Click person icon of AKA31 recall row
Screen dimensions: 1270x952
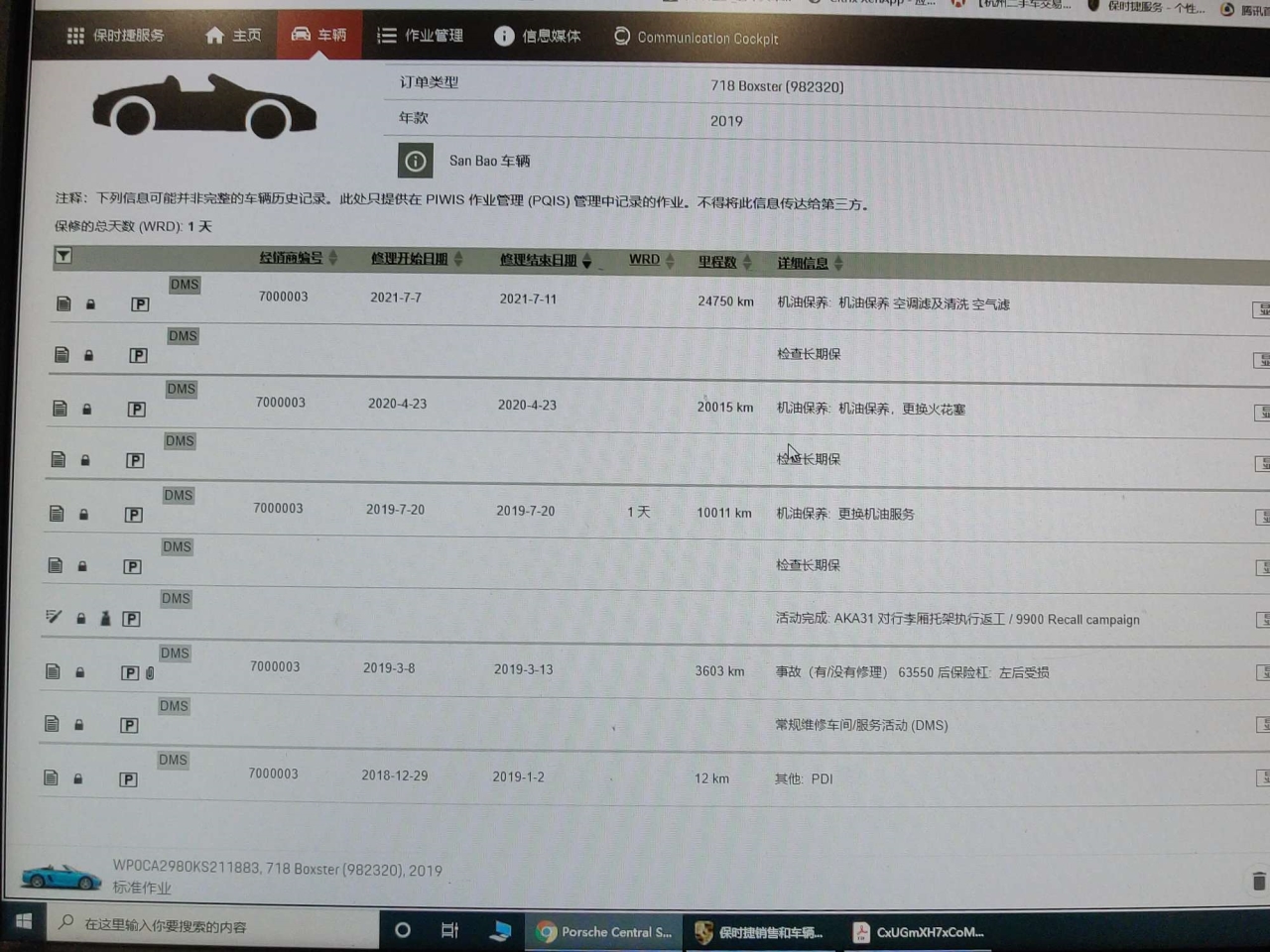pos(105,619)
